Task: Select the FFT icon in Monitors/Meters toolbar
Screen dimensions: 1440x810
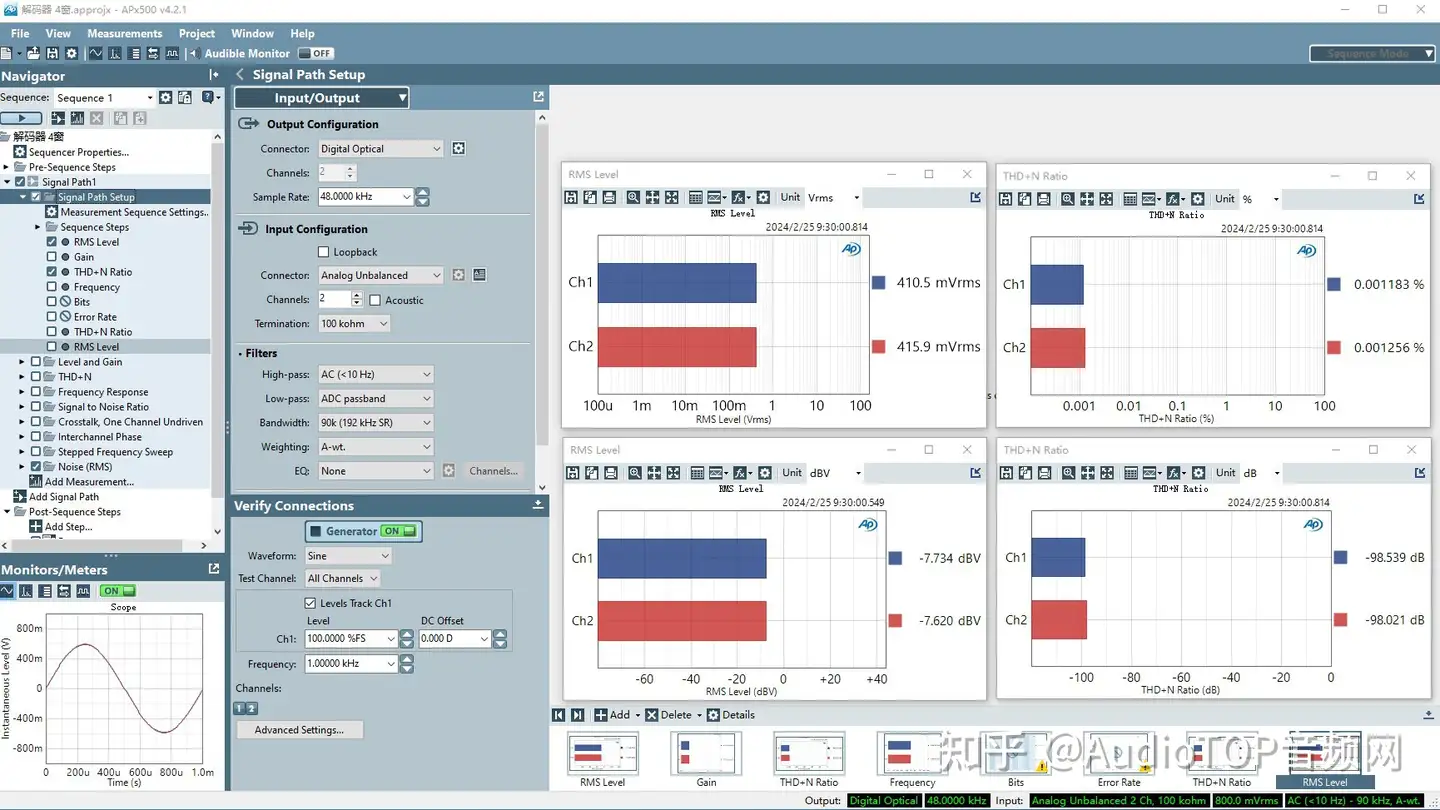Action: point(26,591)
